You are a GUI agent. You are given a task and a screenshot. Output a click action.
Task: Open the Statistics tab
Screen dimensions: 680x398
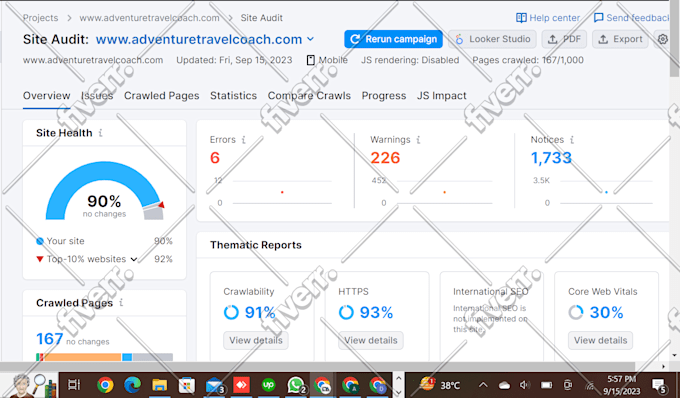[233, 95]
